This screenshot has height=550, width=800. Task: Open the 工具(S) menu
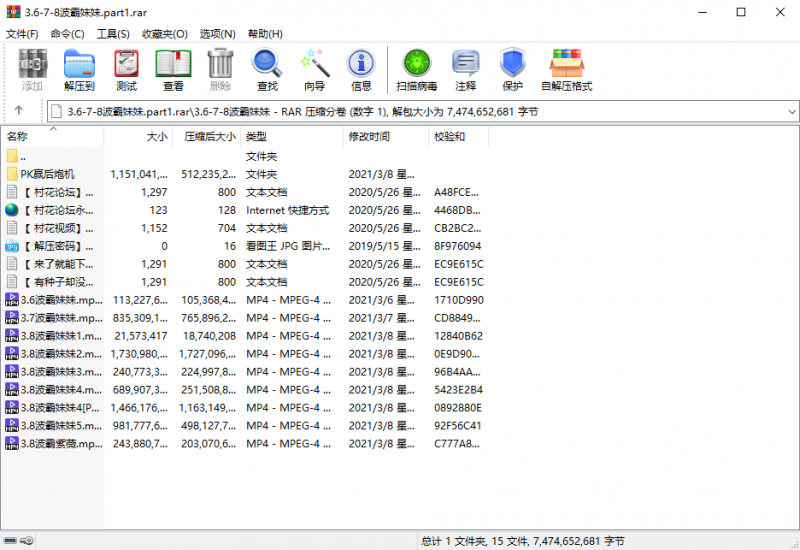(112, 34)
